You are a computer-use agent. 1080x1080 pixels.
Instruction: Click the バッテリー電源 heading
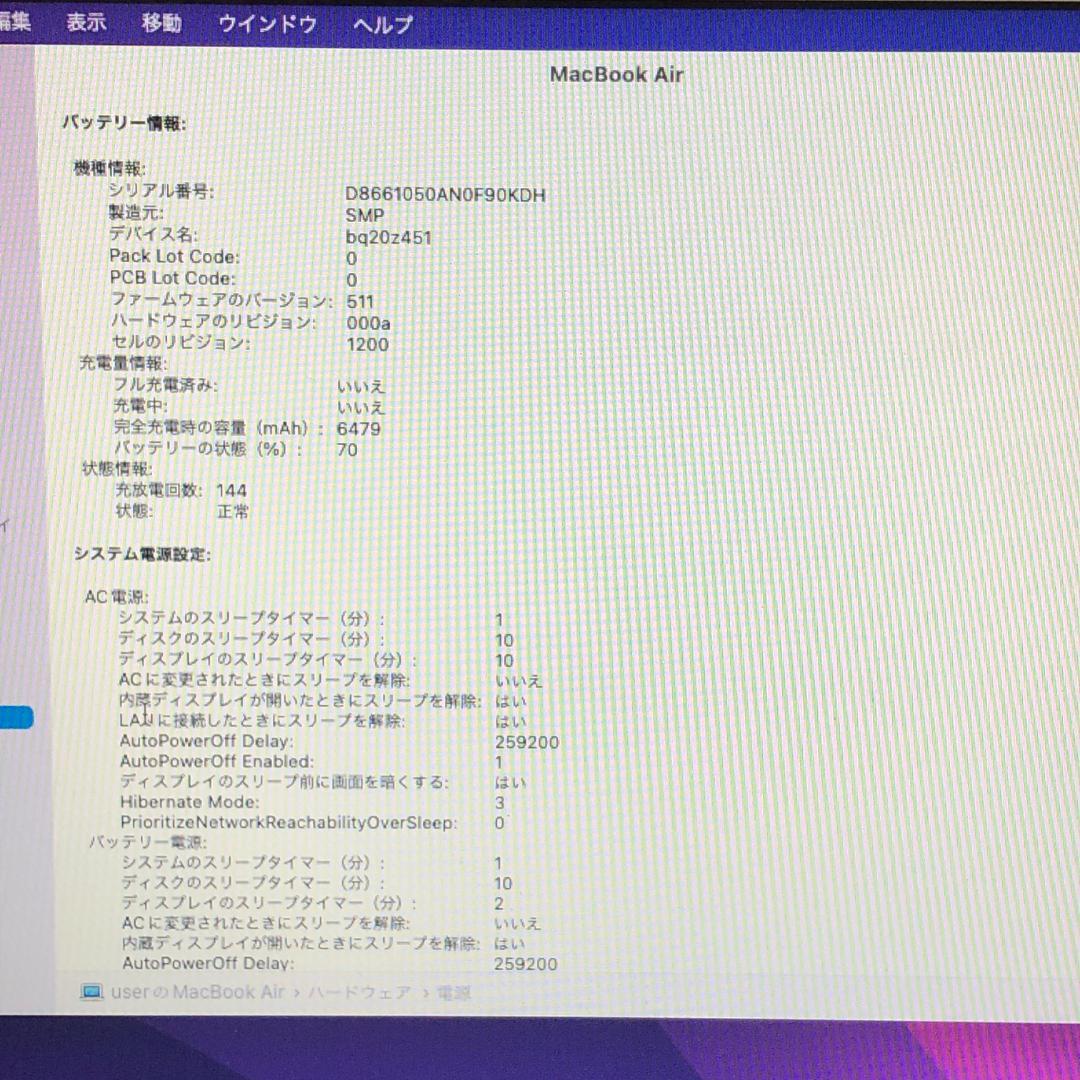pos(148,842)
